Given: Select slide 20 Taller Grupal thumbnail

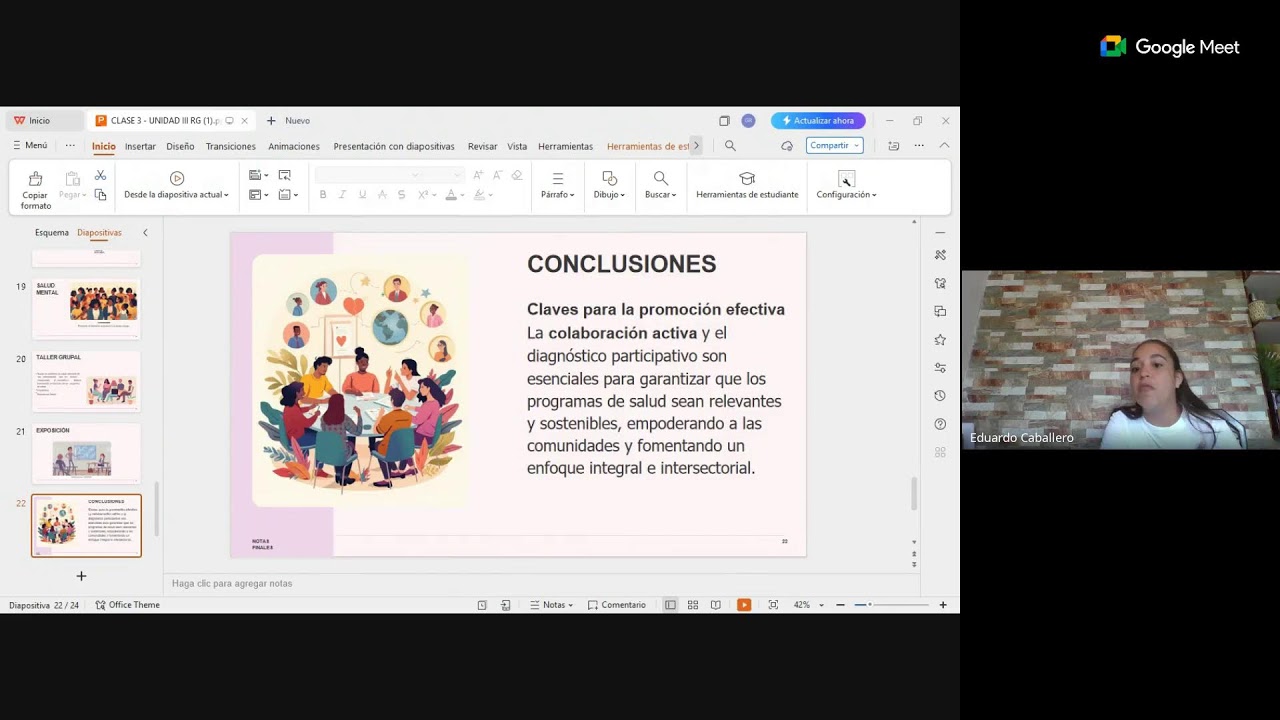Looking at the screenshot, I should click(x=87, y=380).
